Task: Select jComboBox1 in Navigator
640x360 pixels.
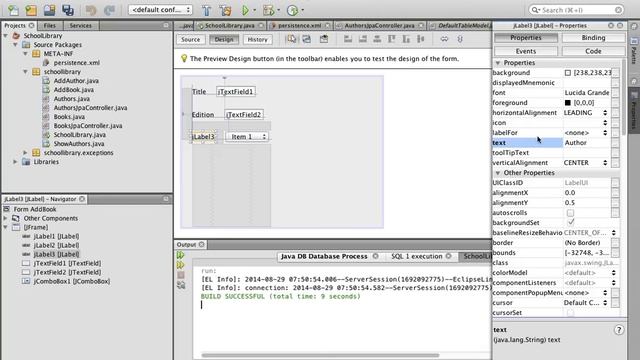Action: [71, 281]
